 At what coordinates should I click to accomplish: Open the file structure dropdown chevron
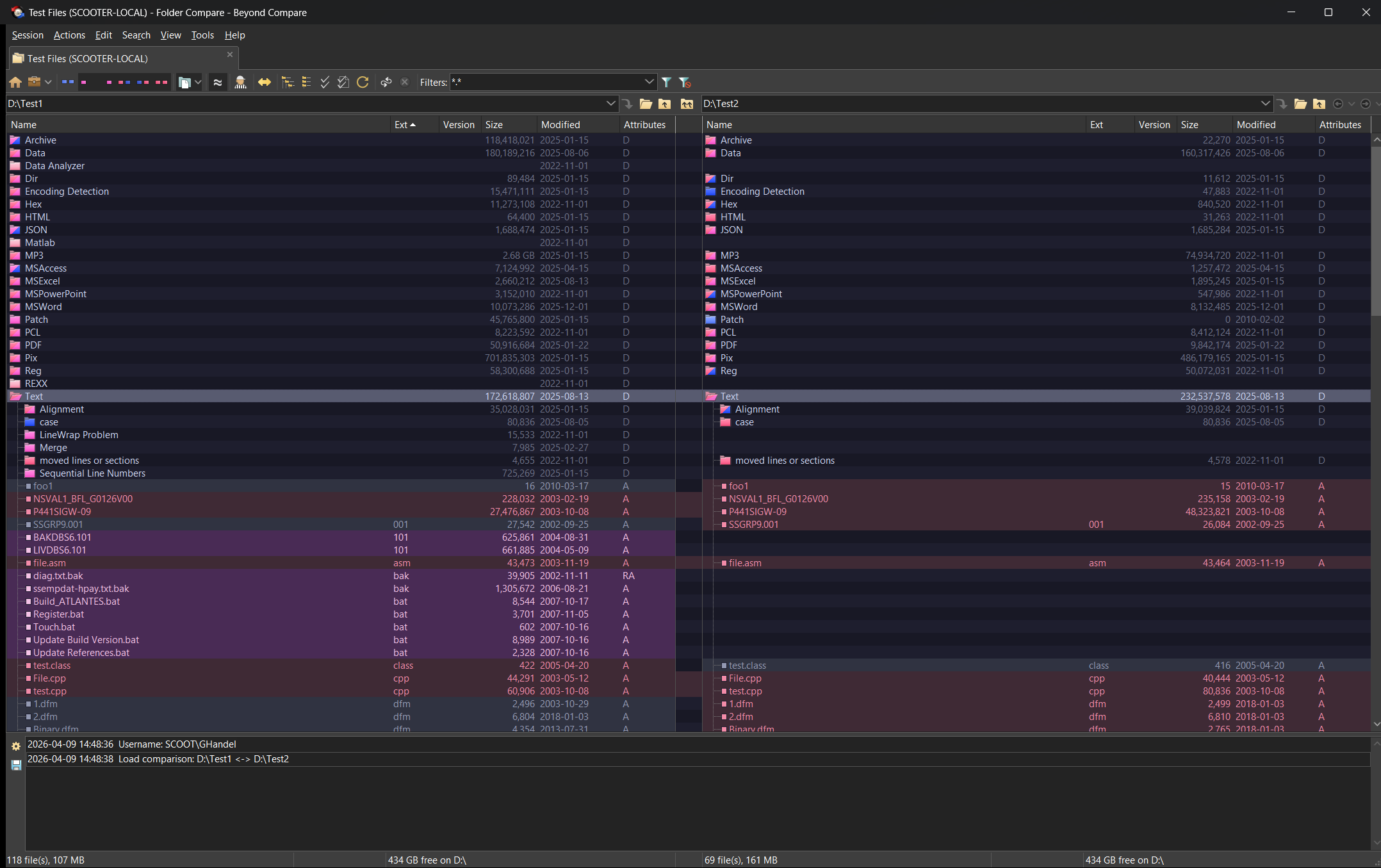click(198, 82)
